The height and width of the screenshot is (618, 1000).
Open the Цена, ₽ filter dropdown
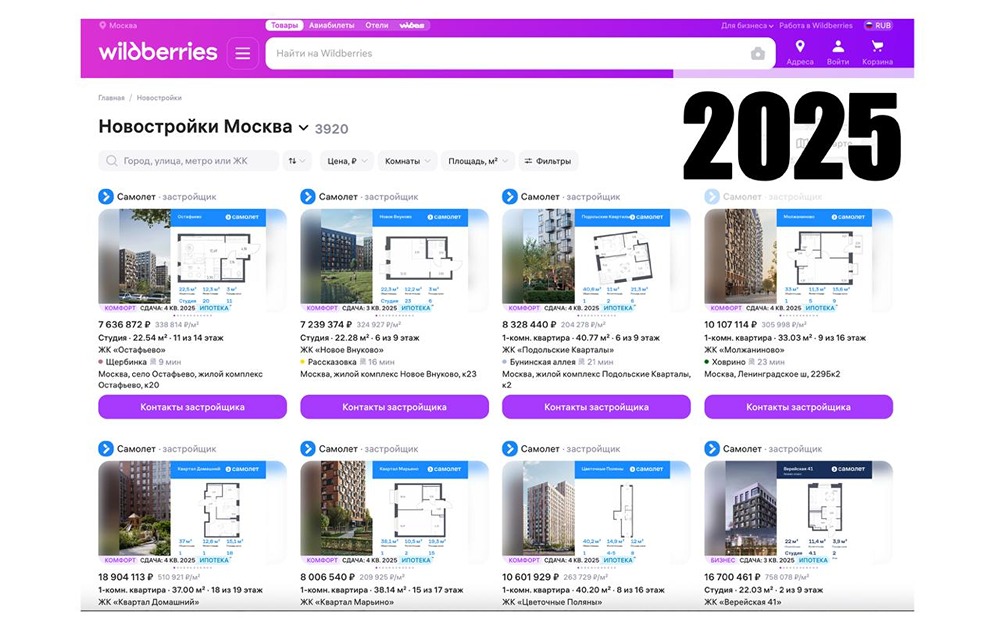tap(346, 161)
